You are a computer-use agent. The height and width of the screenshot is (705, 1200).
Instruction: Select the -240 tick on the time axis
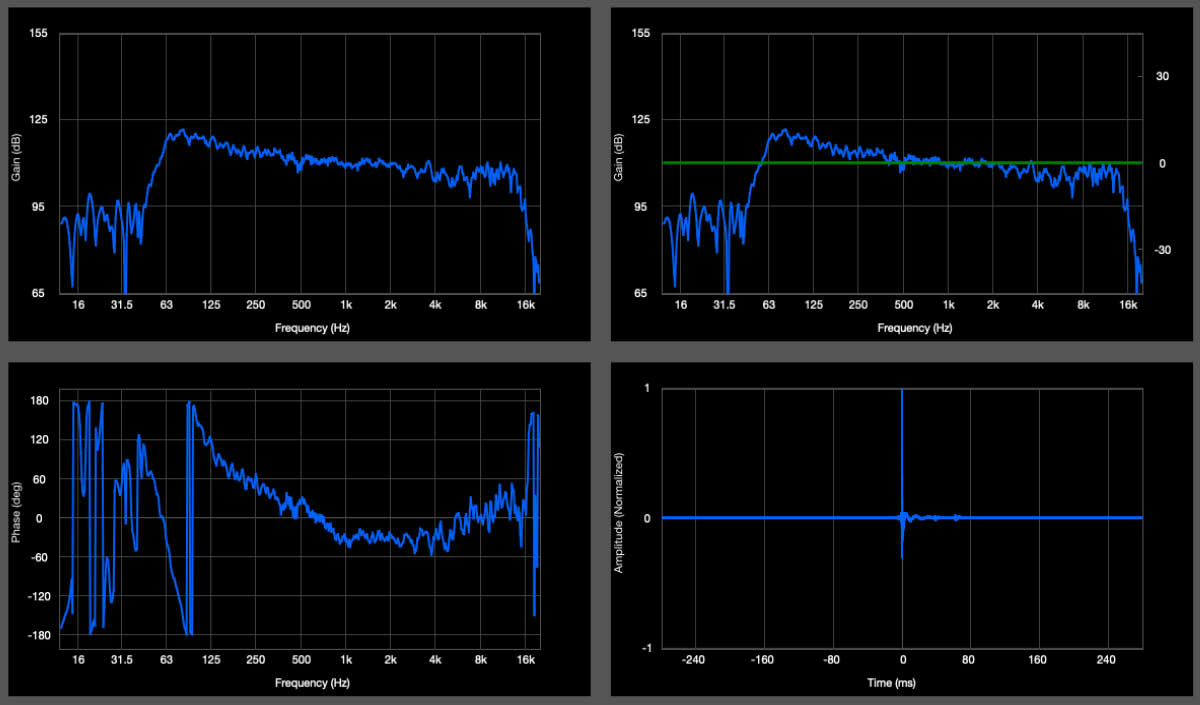pyautogui.click(x=694, y=660)
